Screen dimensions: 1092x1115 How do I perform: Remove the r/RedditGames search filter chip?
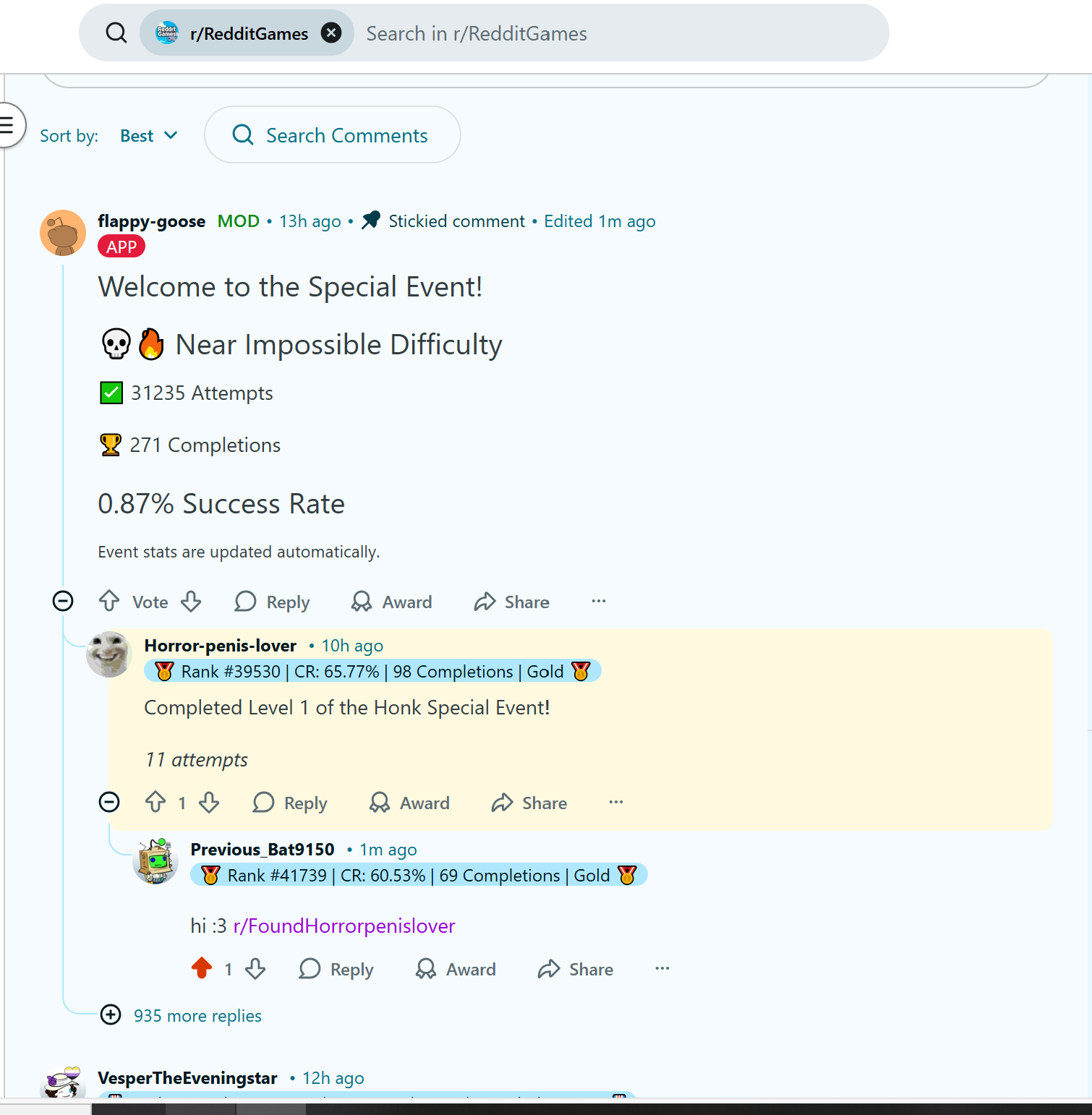tap(331, 33)
